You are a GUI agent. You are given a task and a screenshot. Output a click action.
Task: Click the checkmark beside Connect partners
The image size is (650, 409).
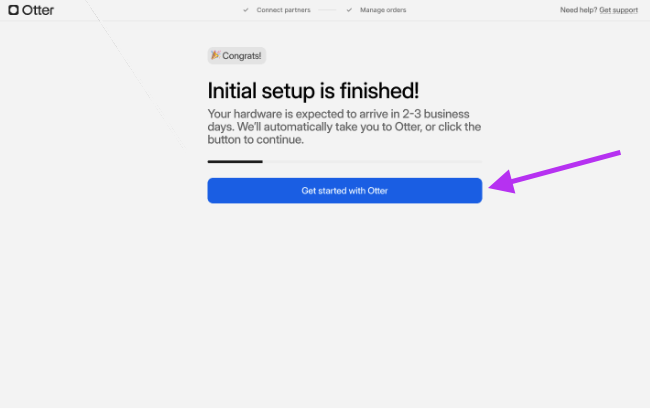click(246, 10)
